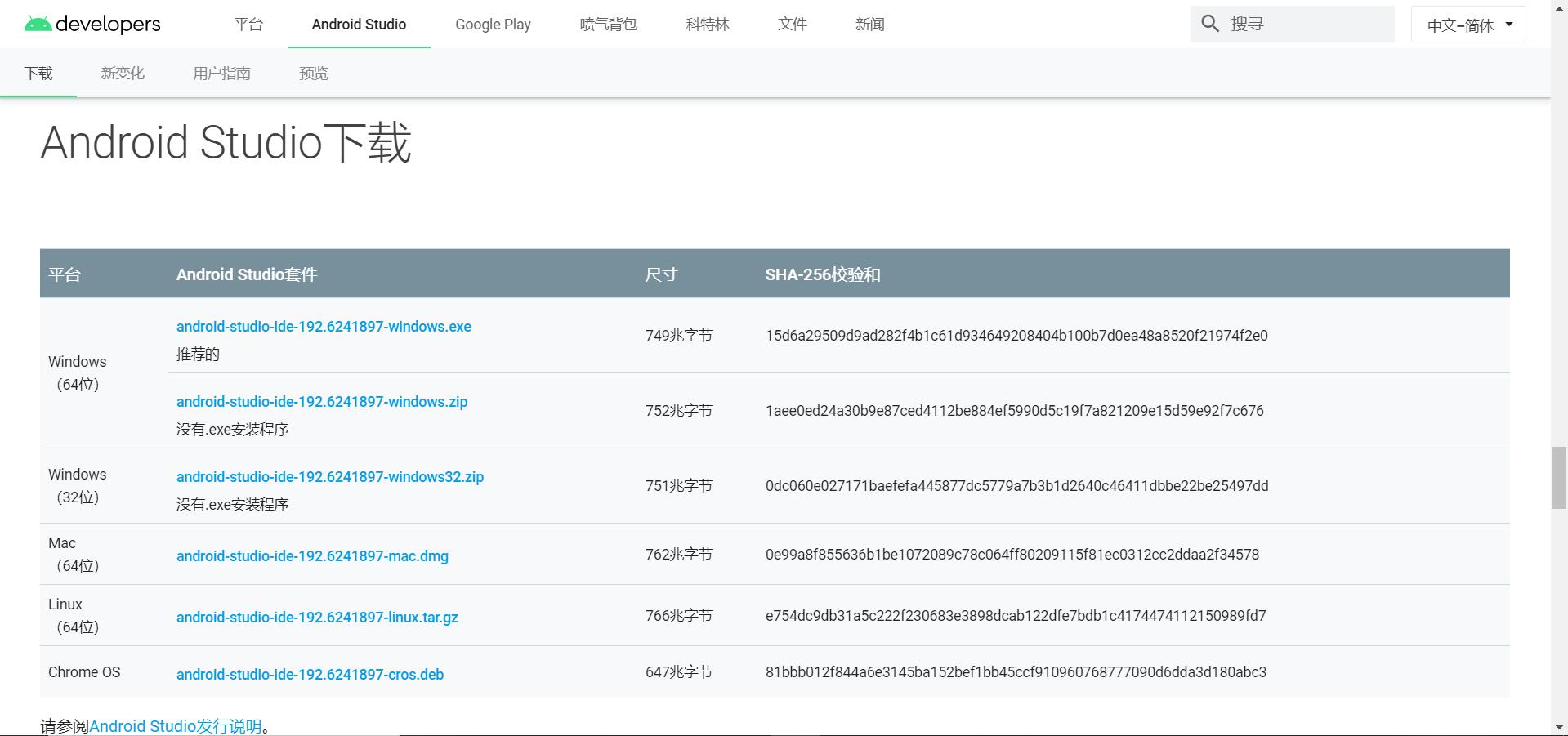Viewport: 1568px width, 736px height.
Task: Click the checksum starting with e754dc9db31a
Action: point(1016,616)
